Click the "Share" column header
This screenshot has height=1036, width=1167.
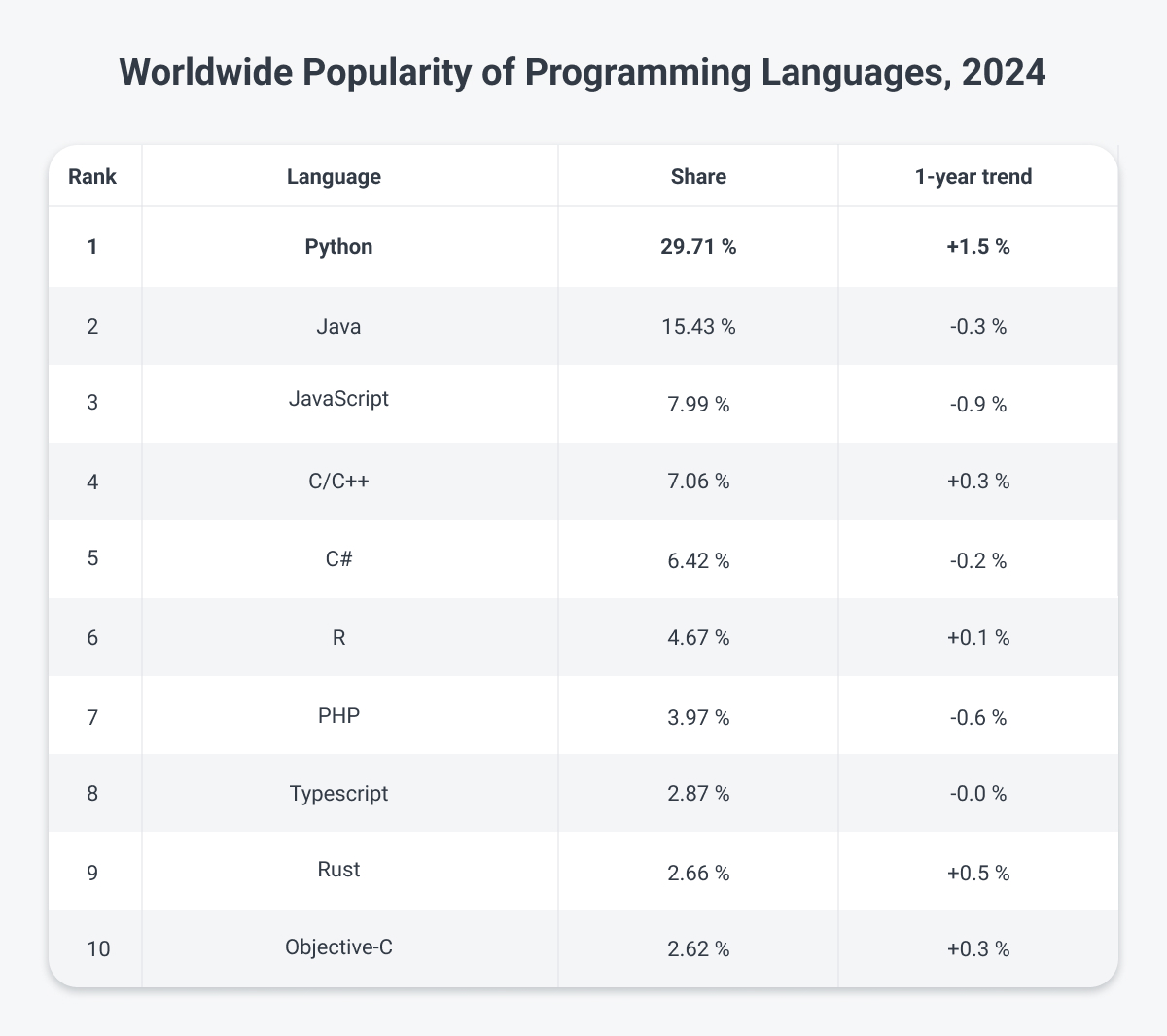point(698,176)
